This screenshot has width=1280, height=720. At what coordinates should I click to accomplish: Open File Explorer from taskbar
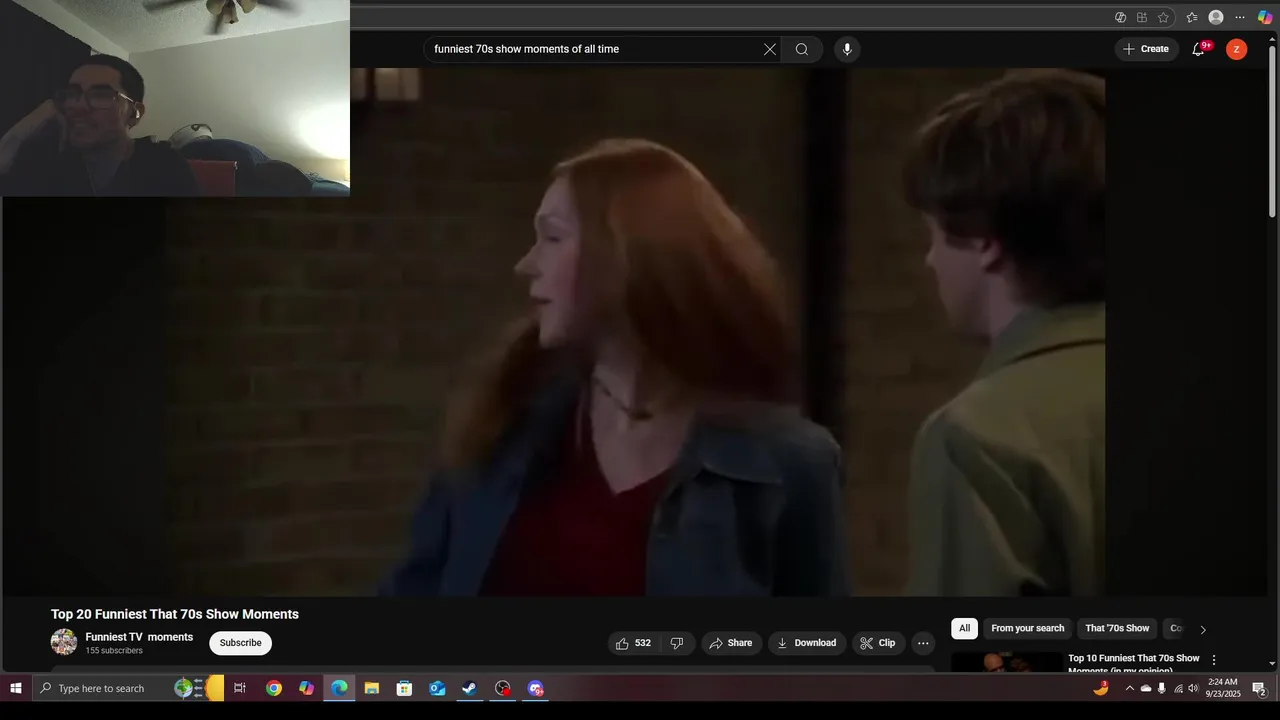point(372,688)
